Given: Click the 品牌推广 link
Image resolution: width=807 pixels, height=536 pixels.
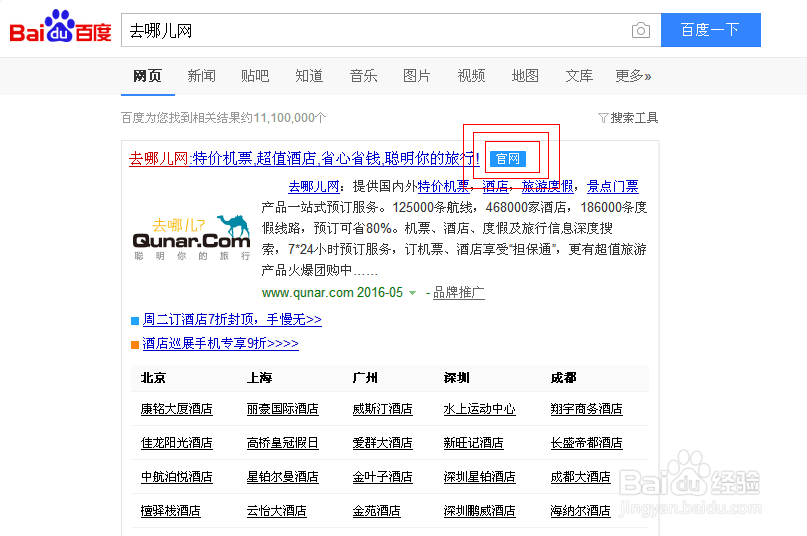Looking at the screenshot, I should (459, 293).
